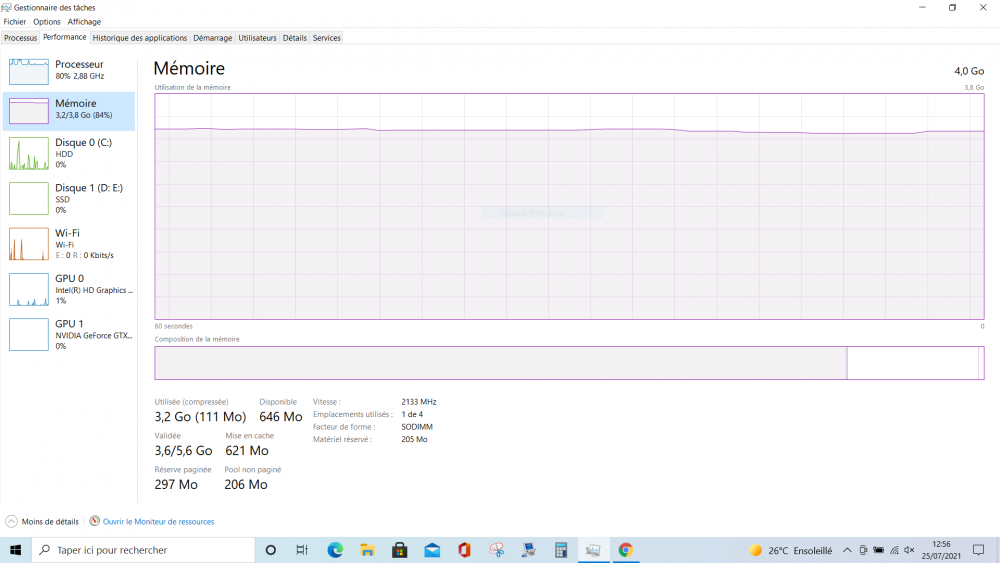This screenshot has height=563, width=1000.
Task: Launch Microsoft Edge from the taskbar
Action: pos(335,550)
